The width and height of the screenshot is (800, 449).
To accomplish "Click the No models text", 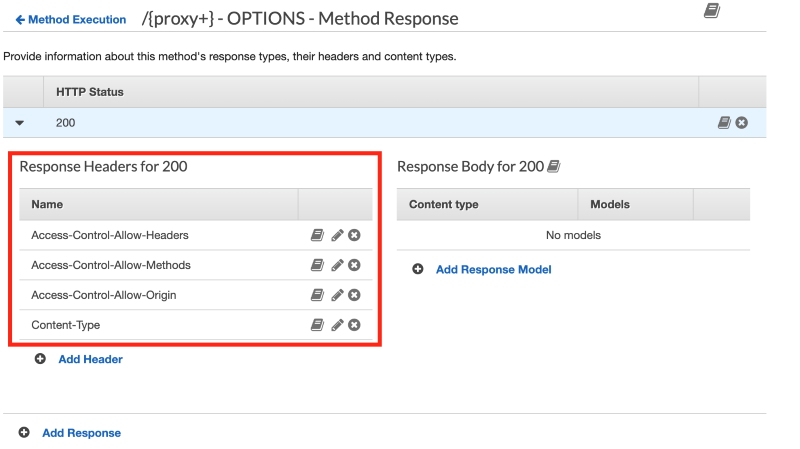I will point(573,235).
